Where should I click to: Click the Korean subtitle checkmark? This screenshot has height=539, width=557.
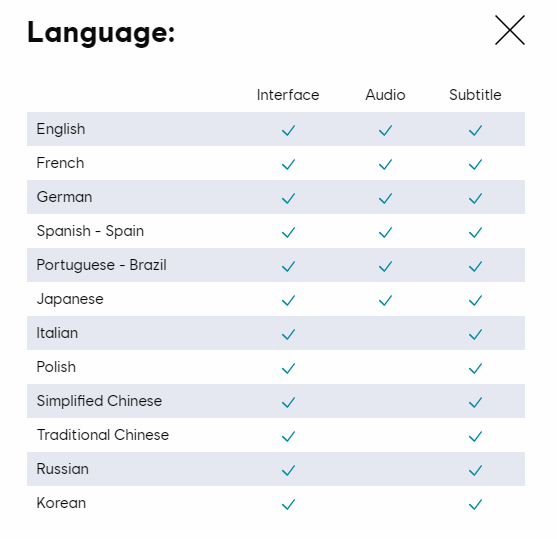(x=475, y=504)
